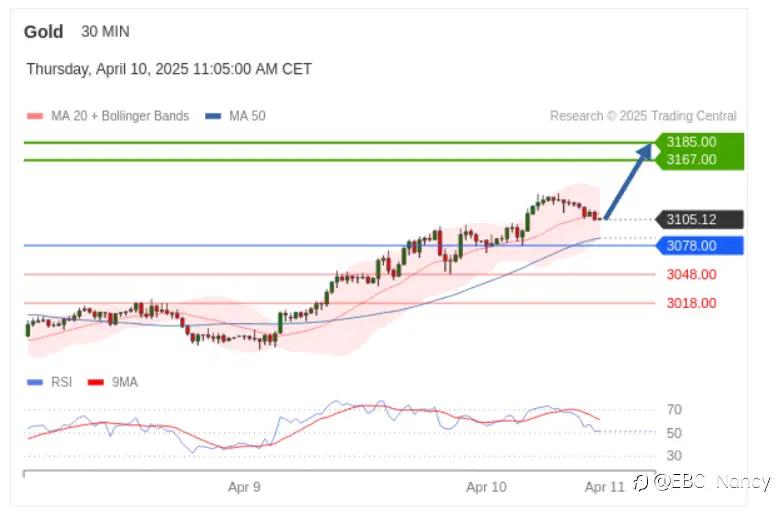
Task: Click the Gold chart title
Action: 44,32
